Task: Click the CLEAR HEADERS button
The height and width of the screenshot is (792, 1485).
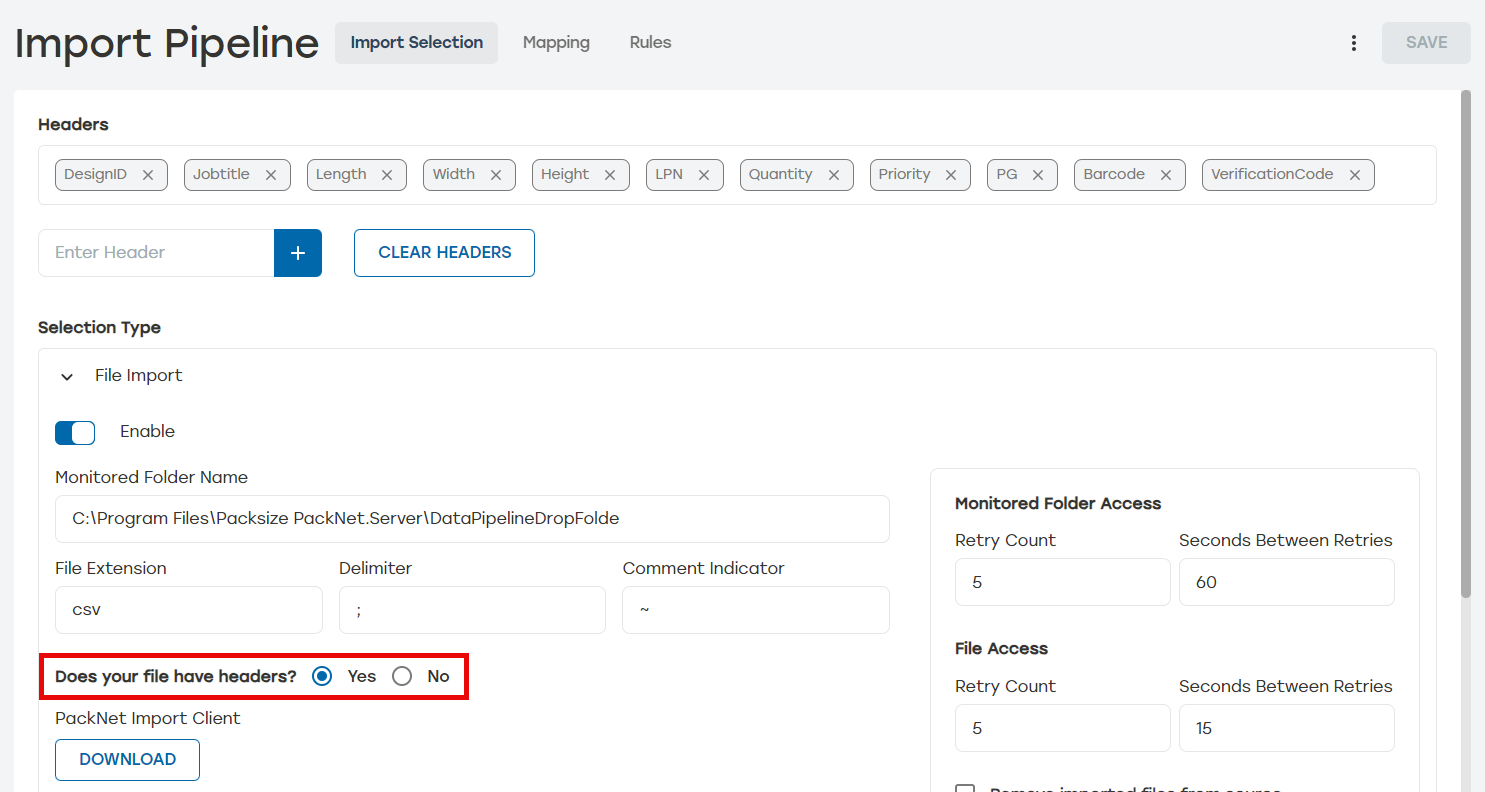Action: point(444,253)
